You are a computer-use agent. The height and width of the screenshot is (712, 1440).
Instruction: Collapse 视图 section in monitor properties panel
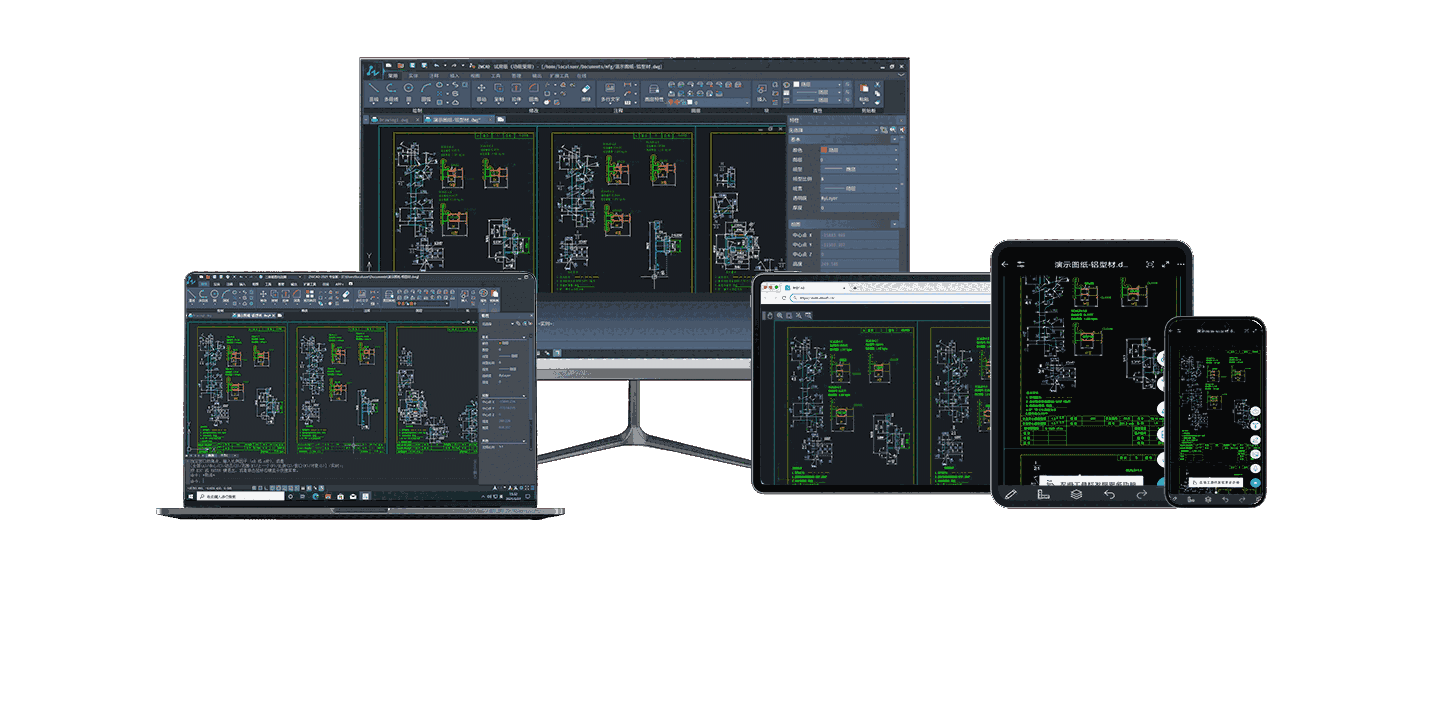point(894,224)
